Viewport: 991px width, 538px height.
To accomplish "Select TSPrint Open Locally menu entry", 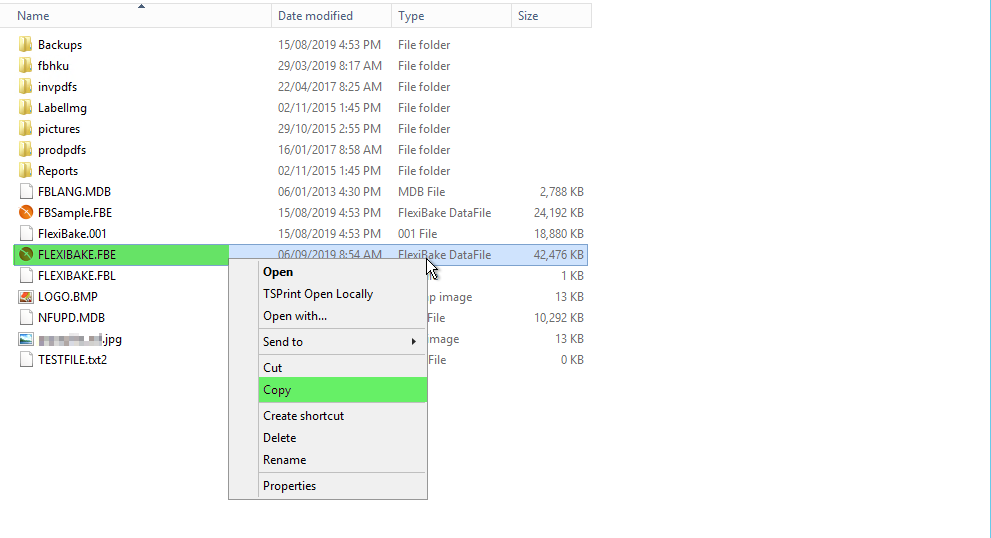I will (343, 294).
